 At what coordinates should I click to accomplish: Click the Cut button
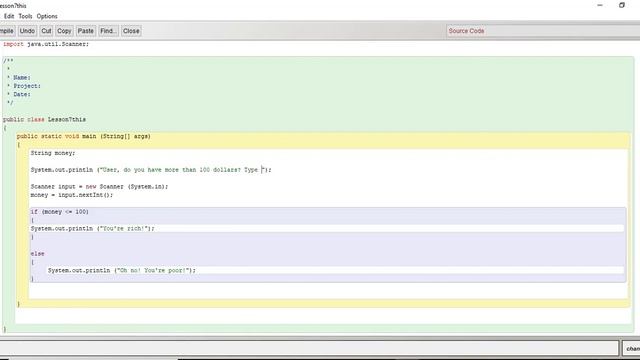pos(47,31)
